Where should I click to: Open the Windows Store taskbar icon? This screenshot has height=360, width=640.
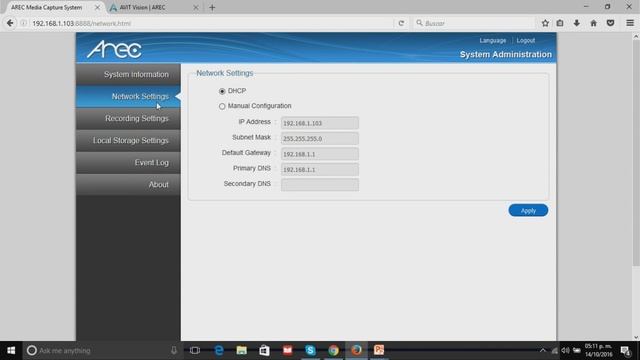[x=264, y=351]
